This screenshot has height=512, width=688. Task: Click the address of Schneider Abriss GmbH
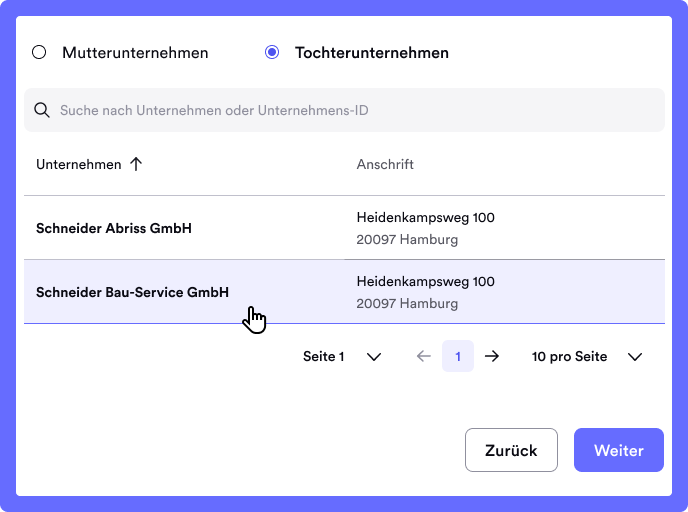(x=425, y=228)
